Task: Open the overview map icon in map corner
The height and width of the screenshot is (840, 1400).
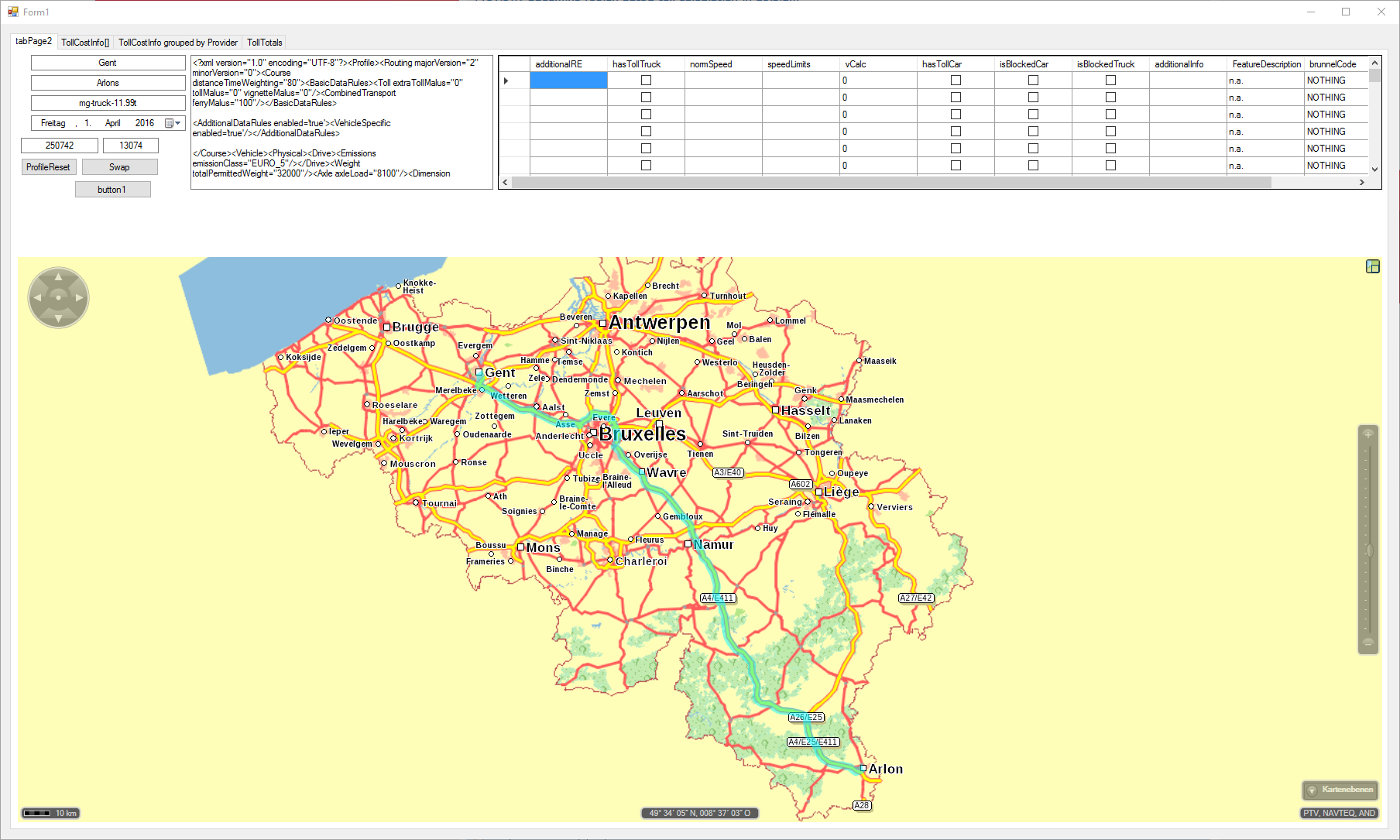Action: 1372,266
